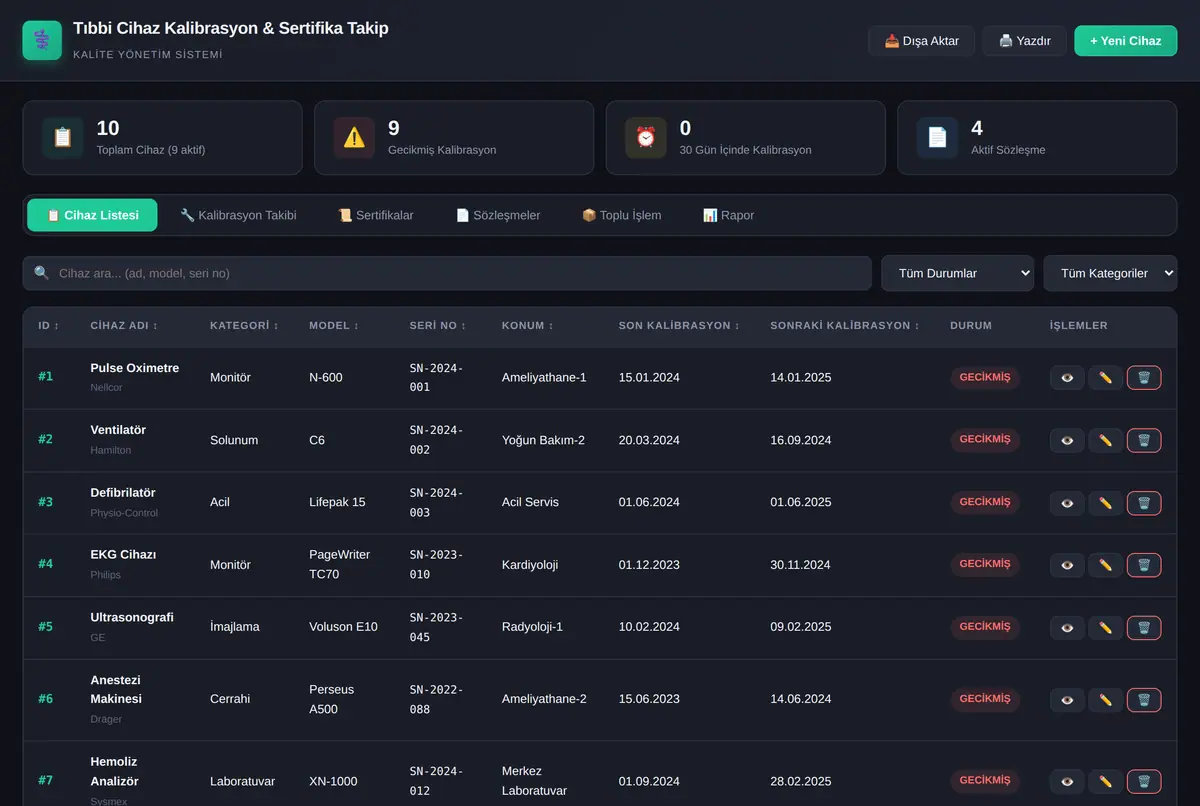This screenshot has height=806, width=1200.
Task: Sort table by Kategori column
Action: pos(244,326)
